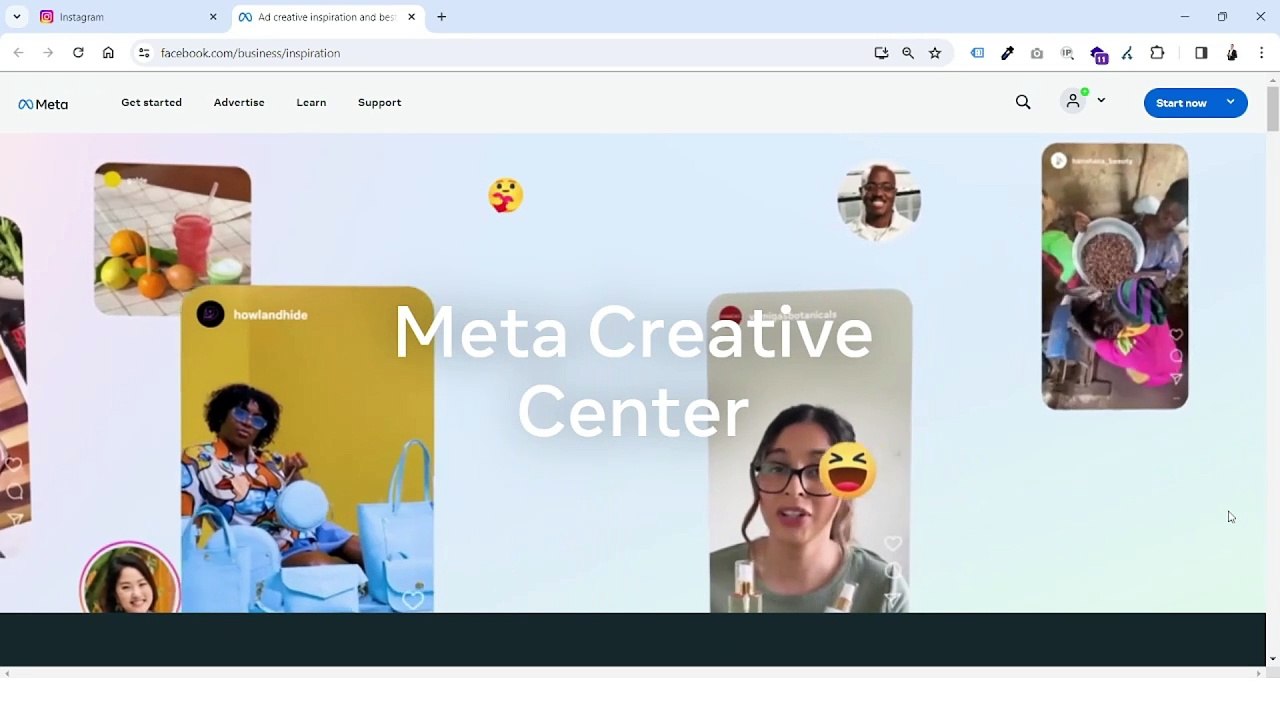
Task: Open the Chrome profile avatar
Action: point(1232,53)
